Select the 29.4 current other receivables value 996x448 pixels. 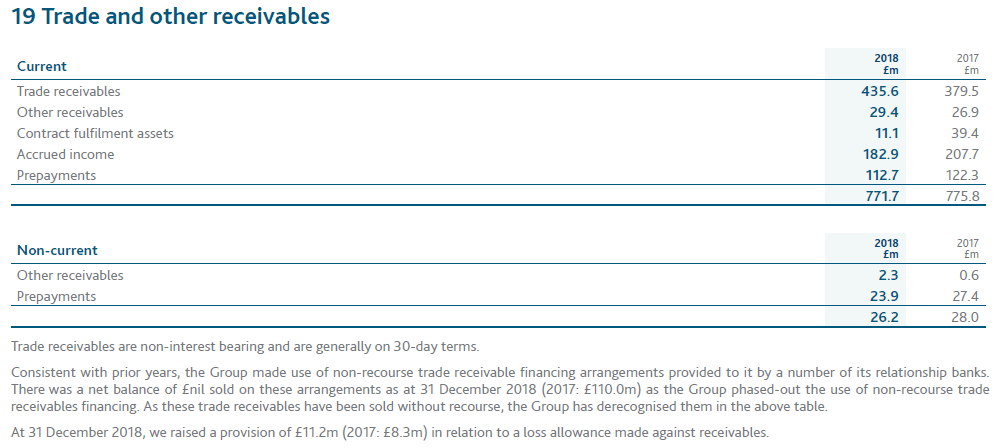[885, 113]
